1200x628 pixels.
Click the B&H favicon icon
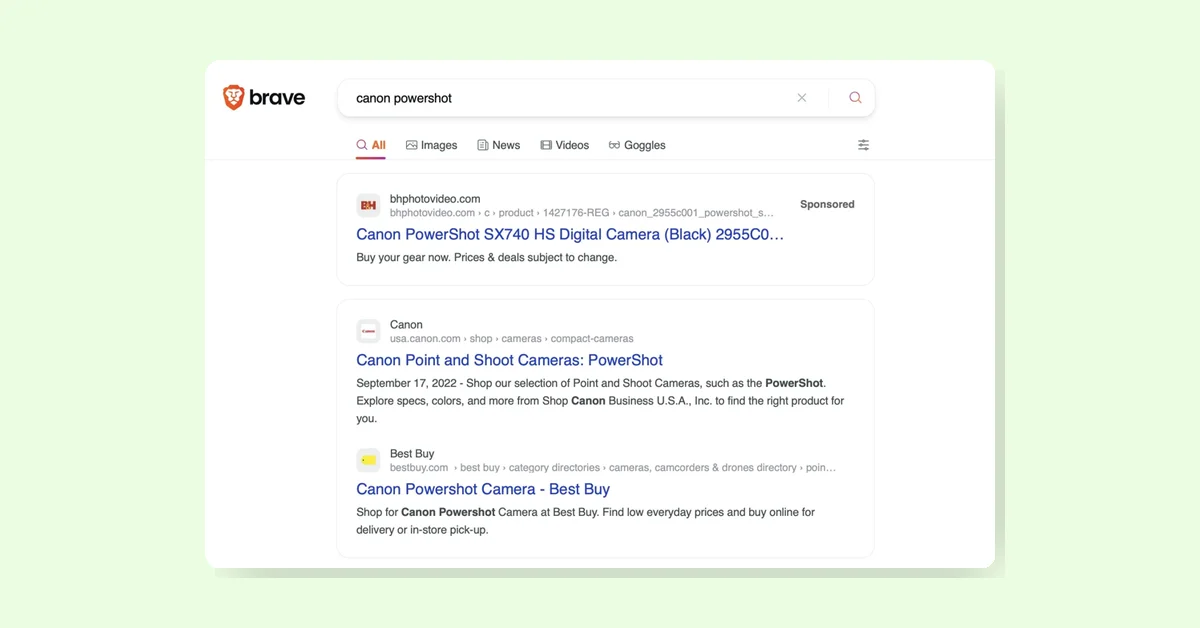click(368, 205)
